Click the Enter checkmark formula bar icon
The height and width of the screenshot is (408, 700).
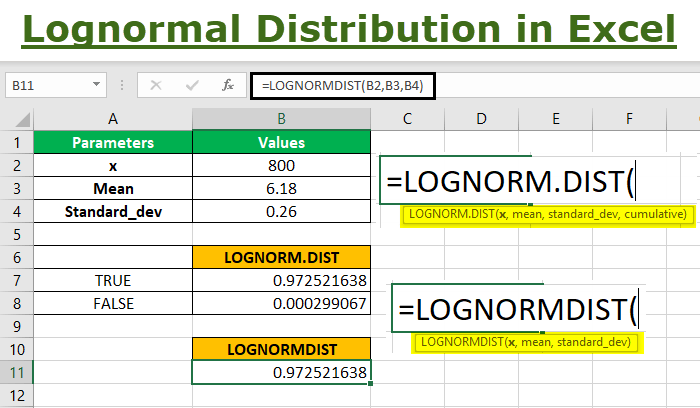(x=192, y=85)
